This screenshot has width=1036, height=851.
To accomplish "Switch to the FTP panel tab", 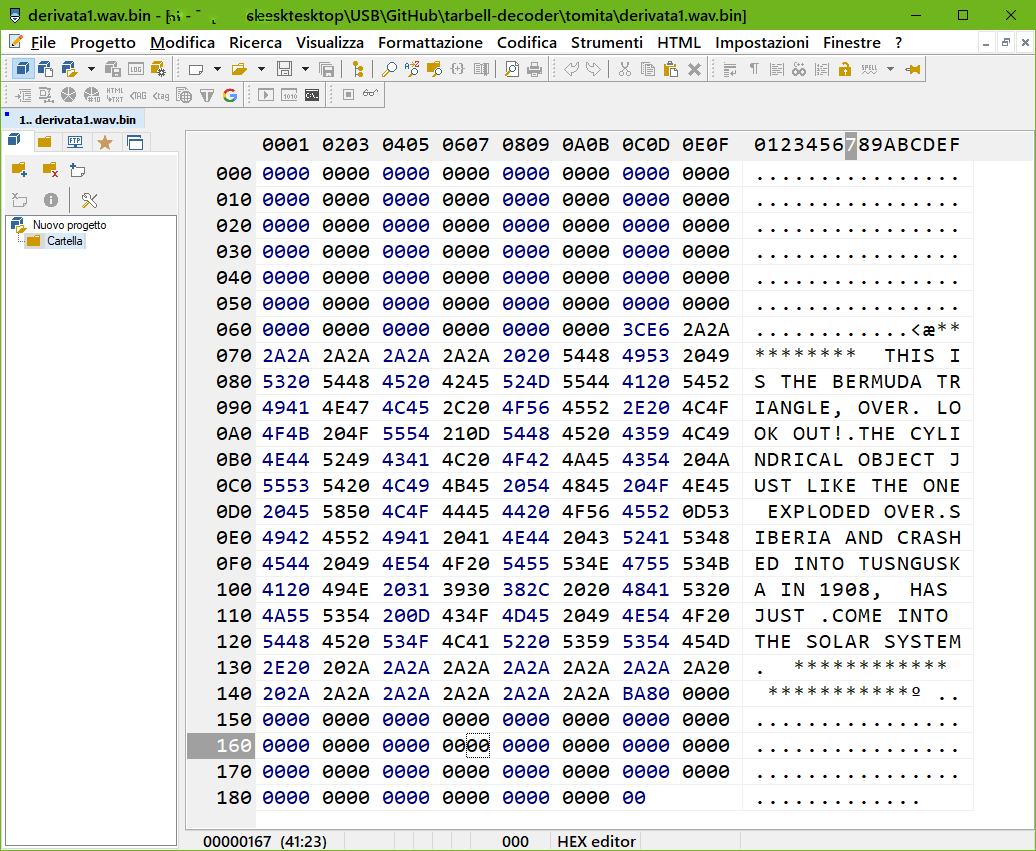I will [x=75, y=141].
